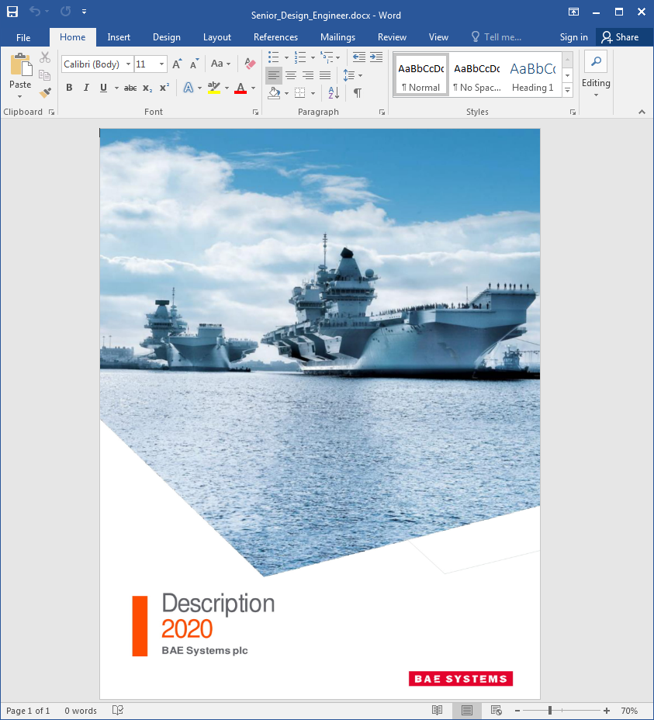The width and height of the screenshot is (654, 720).
Task: Open the Clipboard pane launcher
Action: click(x=51, y=112)
